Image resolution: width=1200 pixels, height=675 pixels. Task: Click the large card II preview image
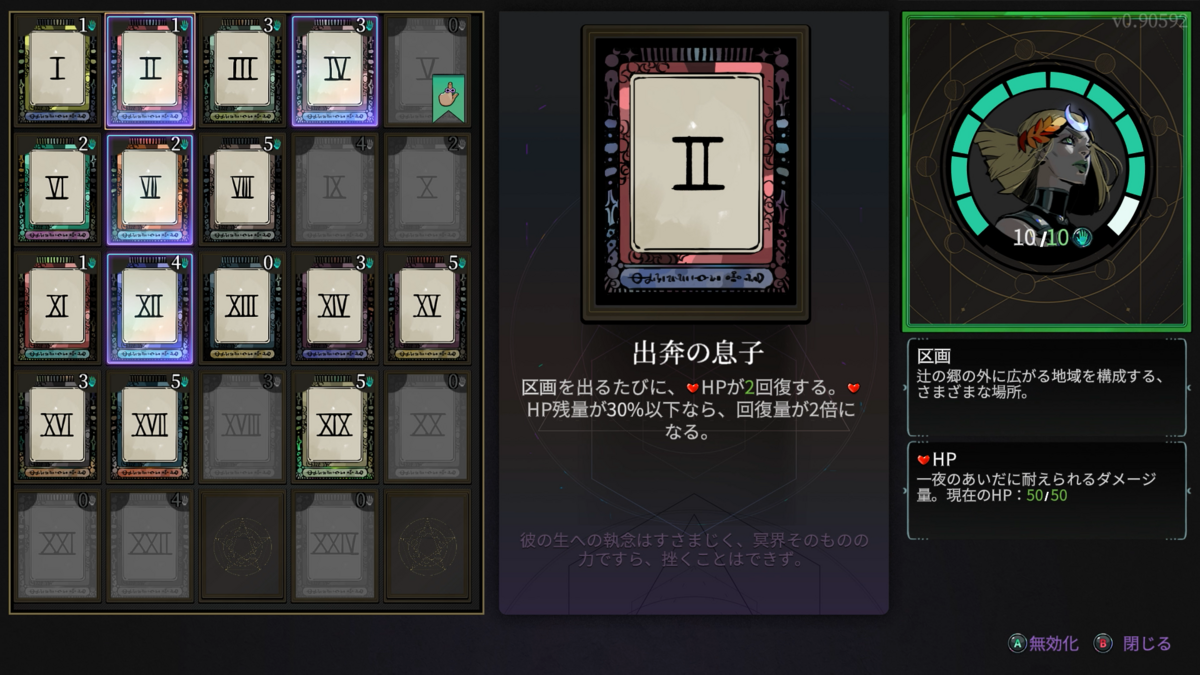tap(696, 173)
